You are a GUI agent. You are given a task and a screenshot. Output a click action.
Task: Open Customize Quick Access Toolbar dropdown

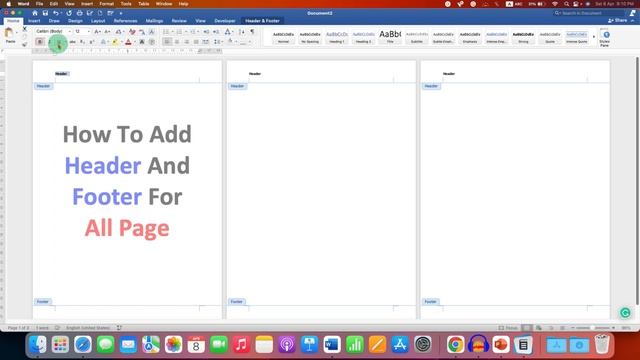pos(121,13)
